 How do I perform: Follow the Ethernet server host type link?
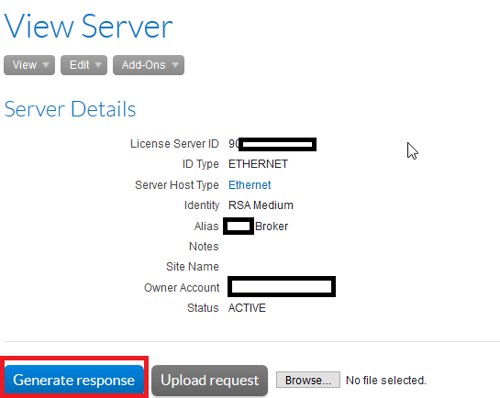(249, 185)
